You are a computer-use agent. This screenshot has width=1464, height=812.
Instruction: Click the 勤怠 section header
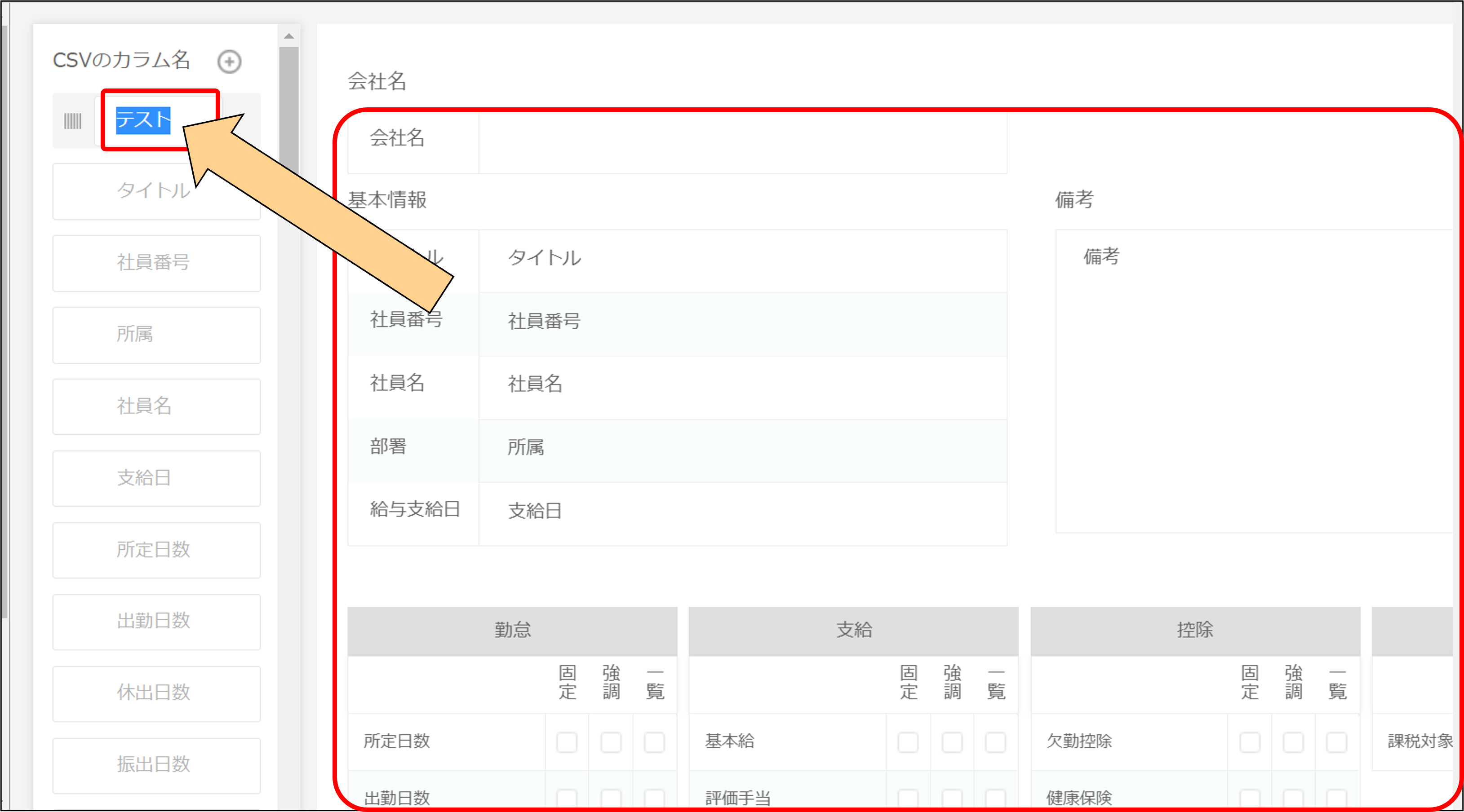pyautogui.click(x=512, y=630)
